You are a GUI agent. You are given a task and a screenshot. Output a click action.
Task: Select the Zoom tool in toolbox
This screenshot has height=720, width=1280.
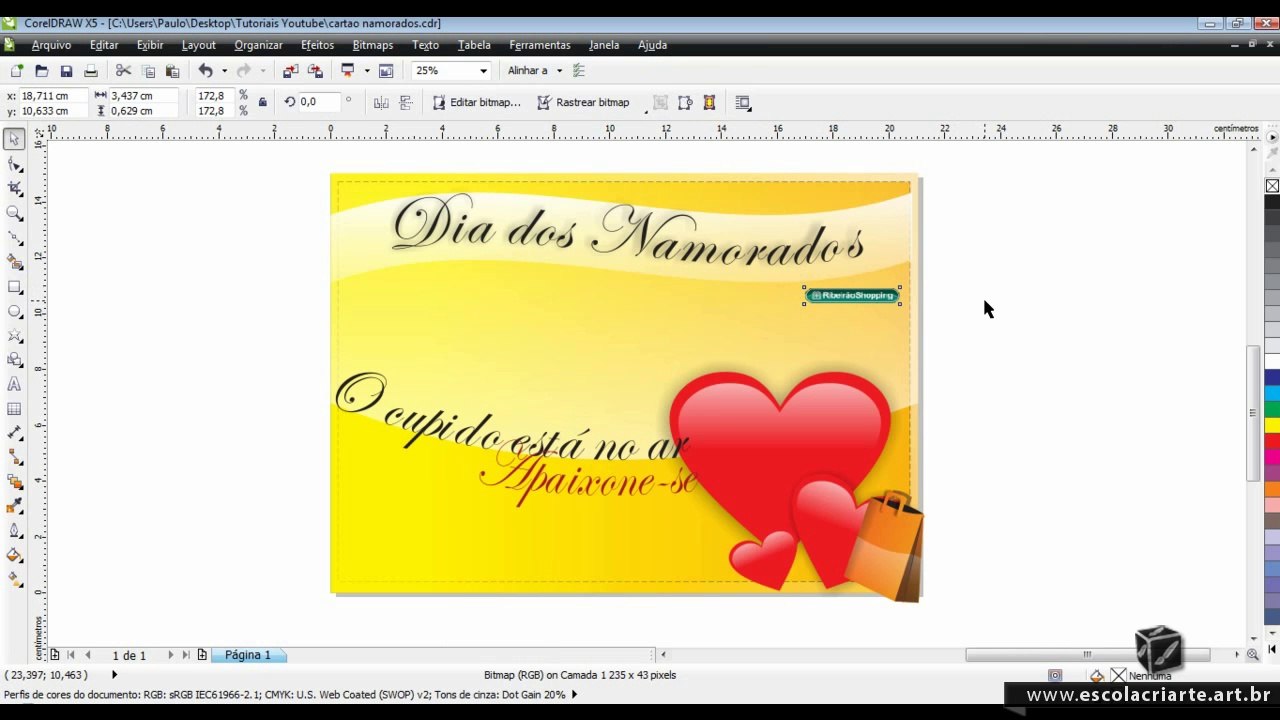click(x=15, y=213)
